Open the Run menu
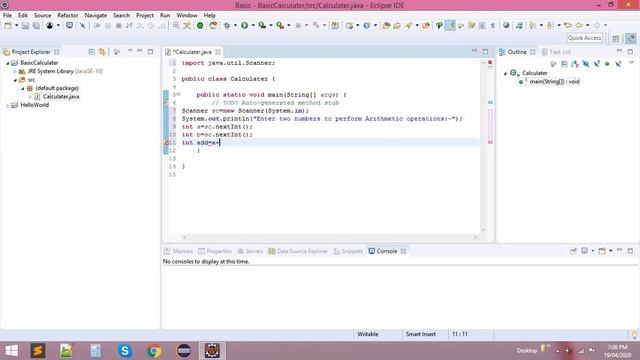The image size is (640, 360). click(165, 16)
